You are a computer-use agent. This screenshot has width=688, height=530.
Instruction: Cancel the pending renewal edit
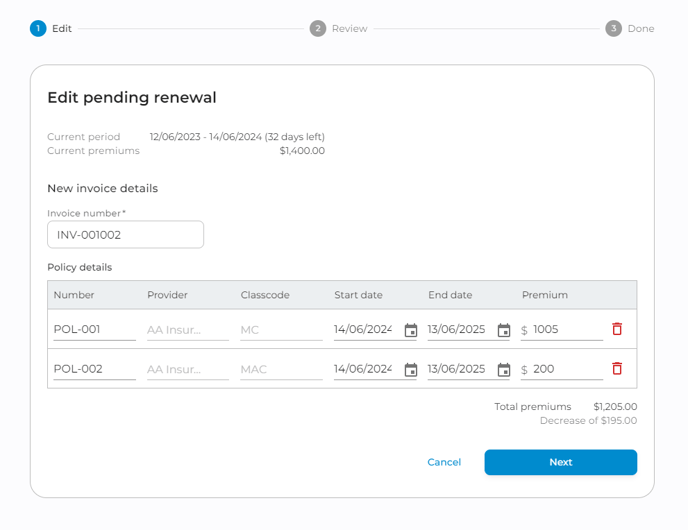(x=444, y=462)
